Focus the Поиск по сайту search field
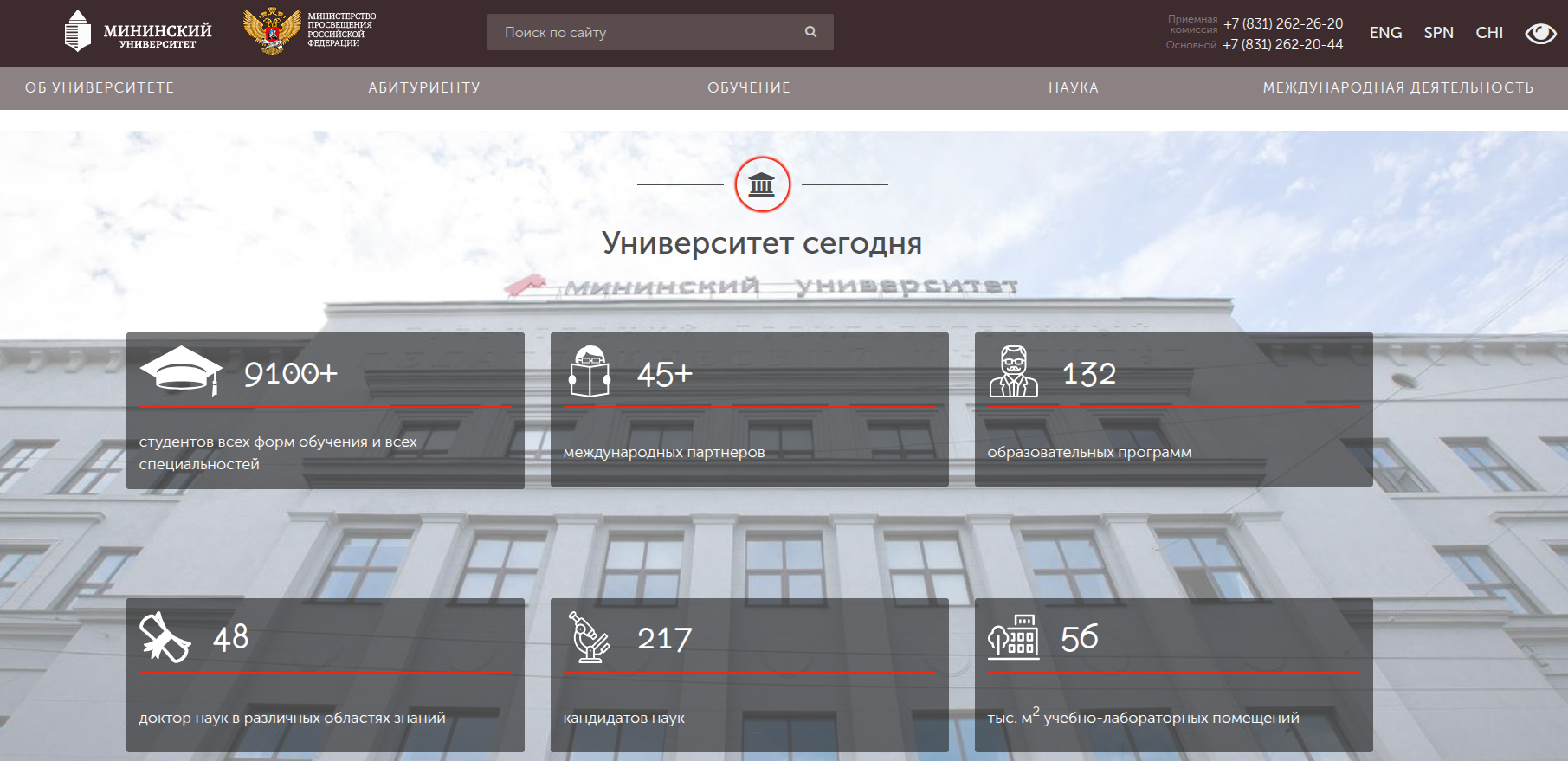1568x761 pixels. coord(645,32)
